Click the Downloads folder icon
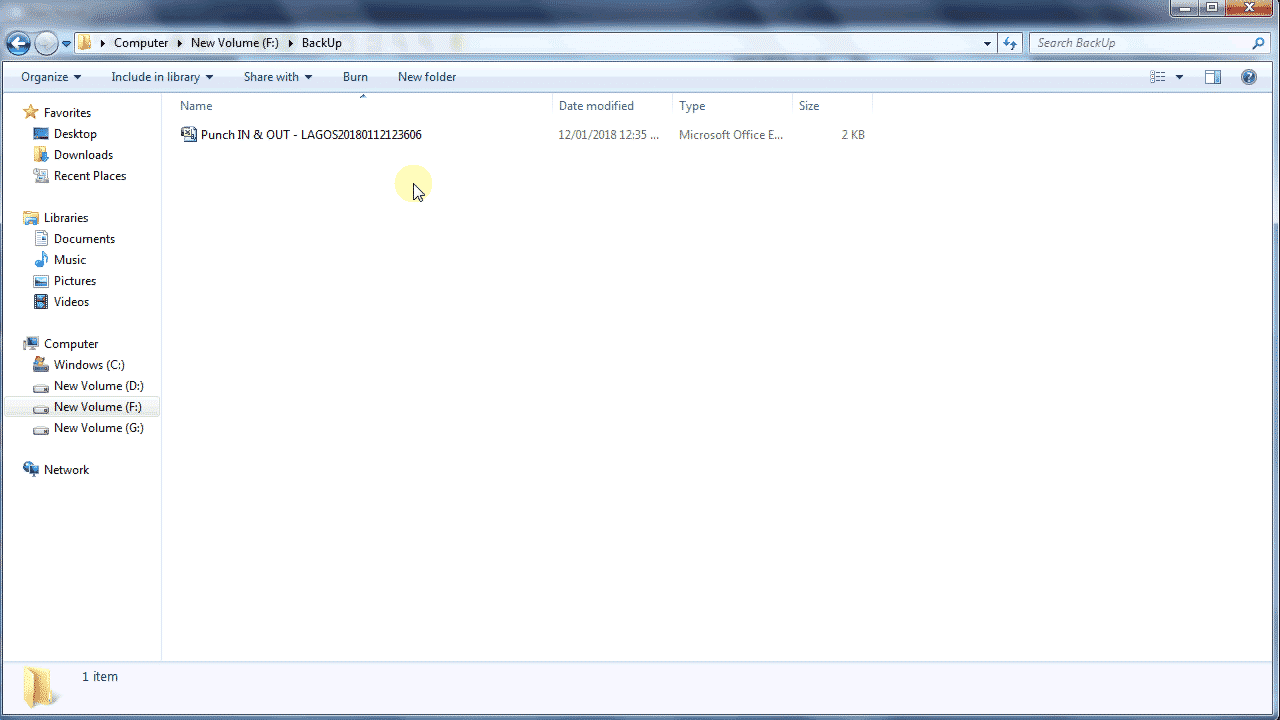 coord(41,155)
